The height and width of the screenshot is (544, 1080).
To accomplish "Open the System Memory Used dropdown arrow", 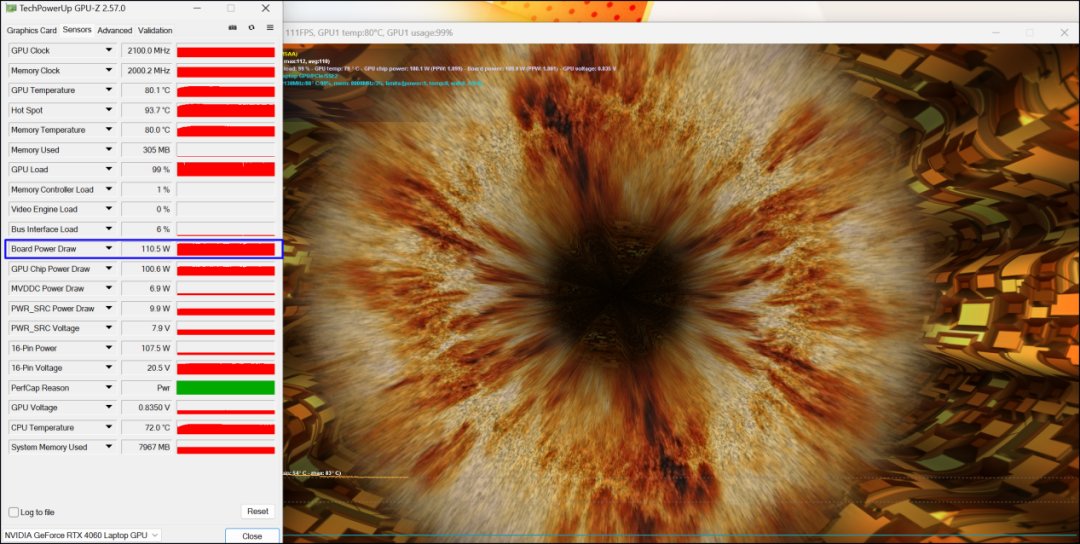I will [109, 447].
